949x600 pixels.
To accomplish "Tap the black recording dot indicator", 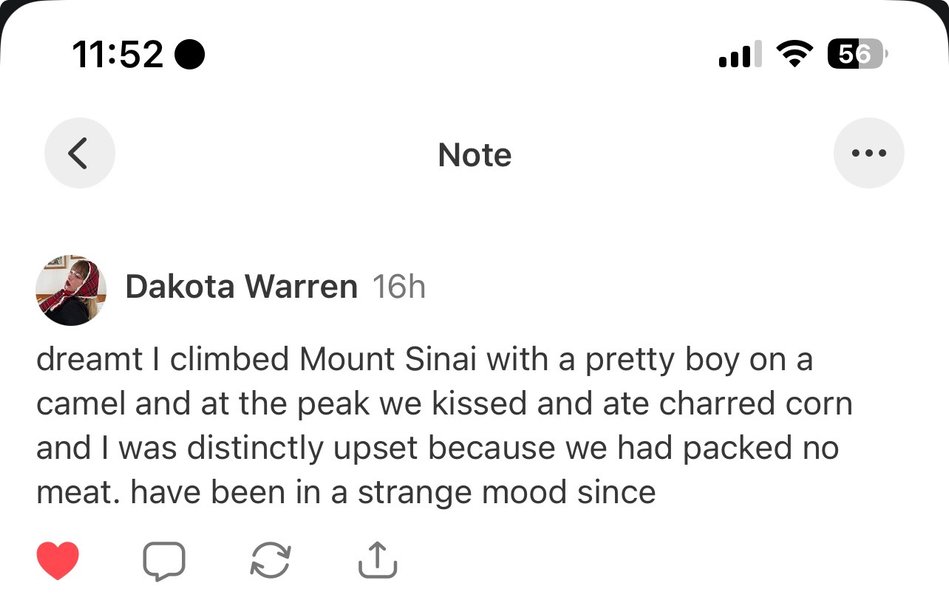I will pyautogui.click(x=190, y=54).
